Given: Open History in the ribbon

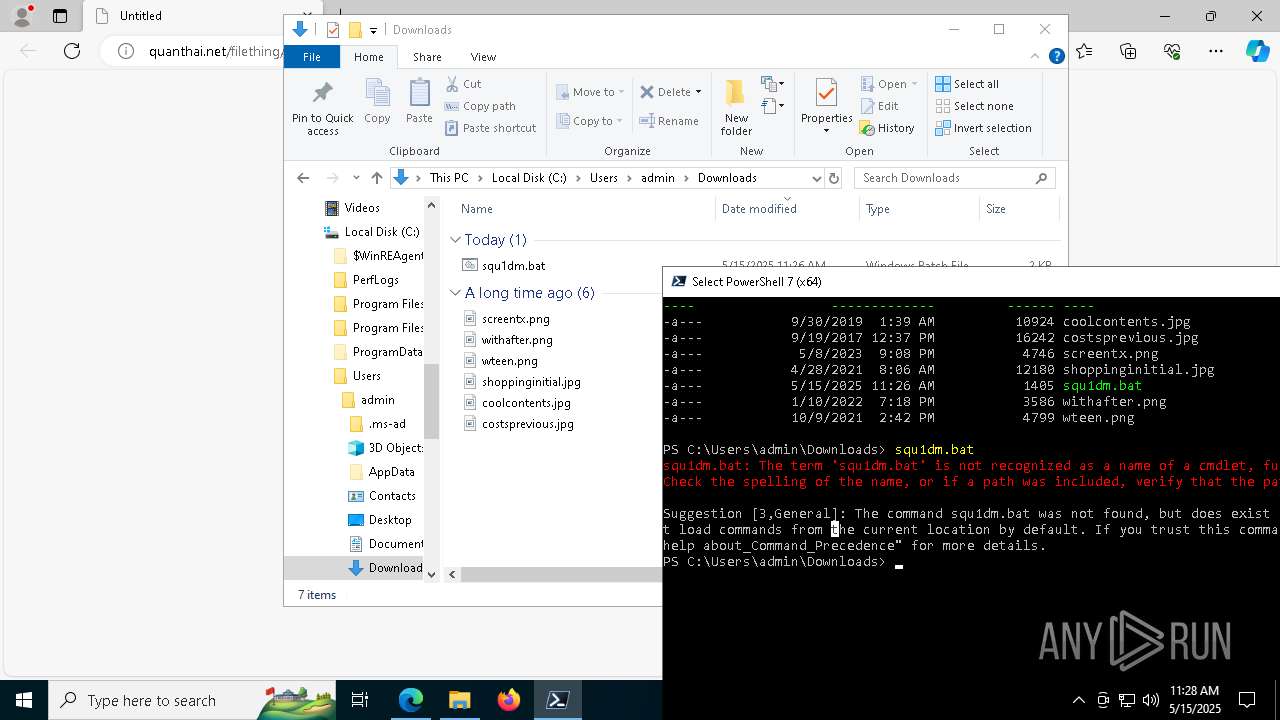Looking at the screenshot, I should point(886,128).
